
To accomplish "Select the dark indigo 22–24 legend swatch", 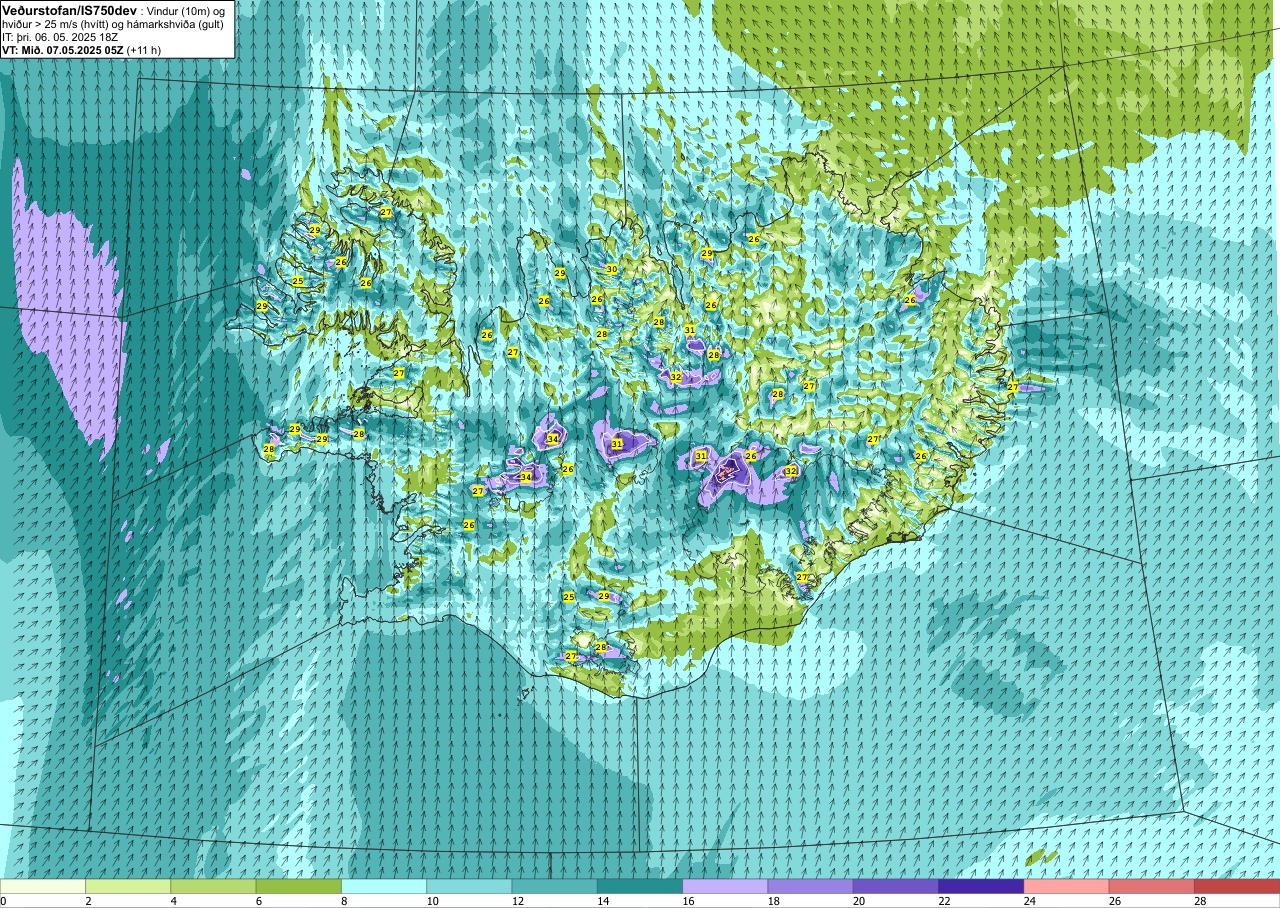I will 981,886.
